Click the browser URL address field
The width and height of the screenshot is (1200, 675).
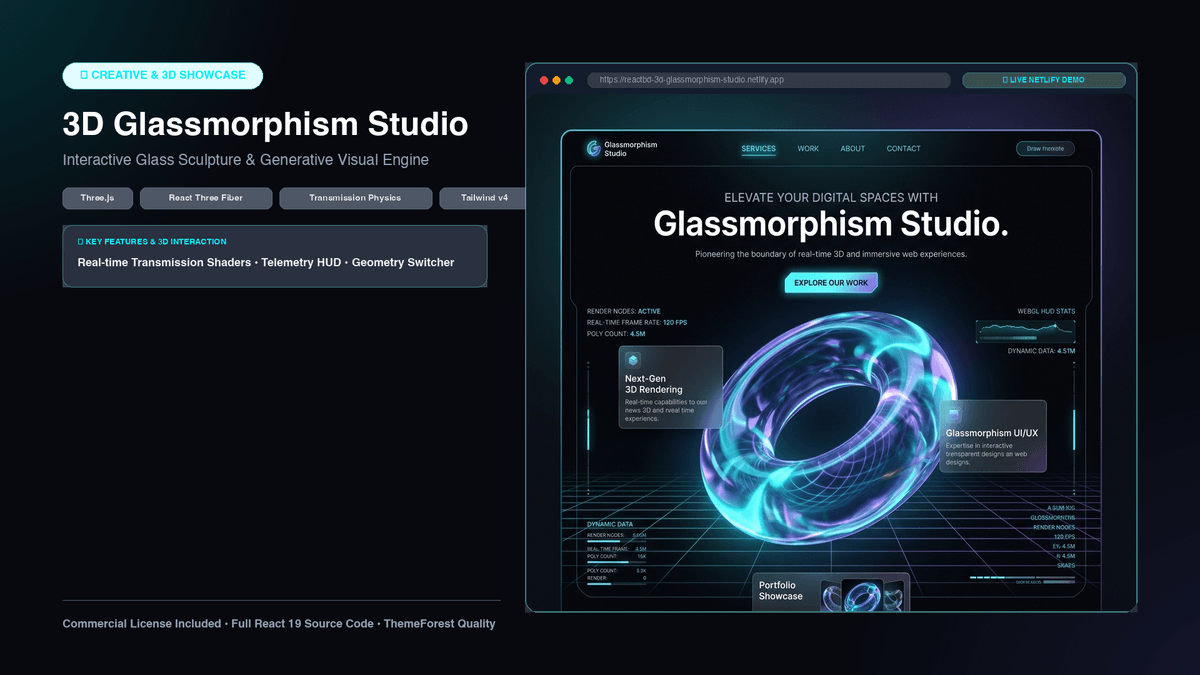(x=767, y=80)
